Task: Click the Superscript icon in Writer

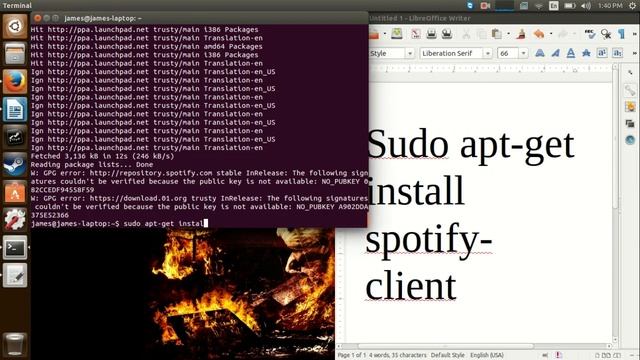Action: 602,53
